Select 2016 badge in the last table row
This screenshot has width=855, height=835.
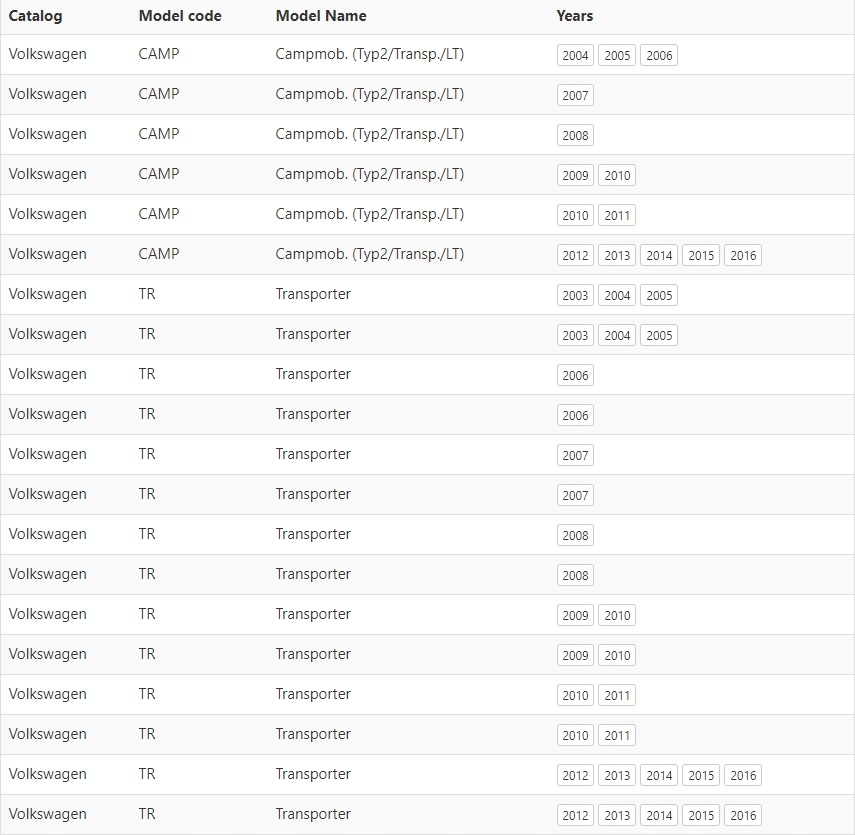(x=743, y=816)
